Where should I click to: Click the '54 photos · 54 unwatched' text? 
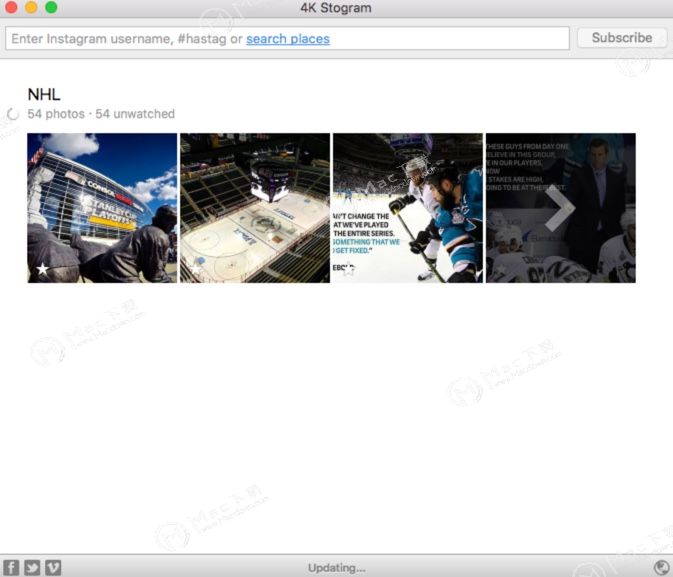101,114
